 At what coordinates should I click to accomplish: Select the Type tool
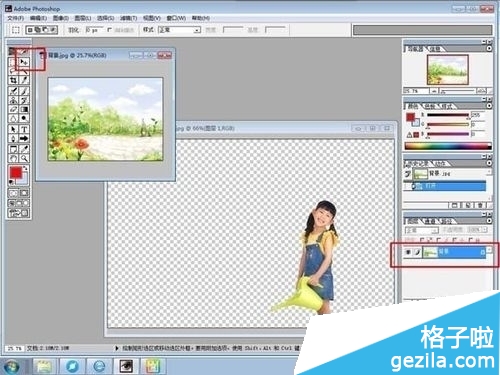[24, 129]
